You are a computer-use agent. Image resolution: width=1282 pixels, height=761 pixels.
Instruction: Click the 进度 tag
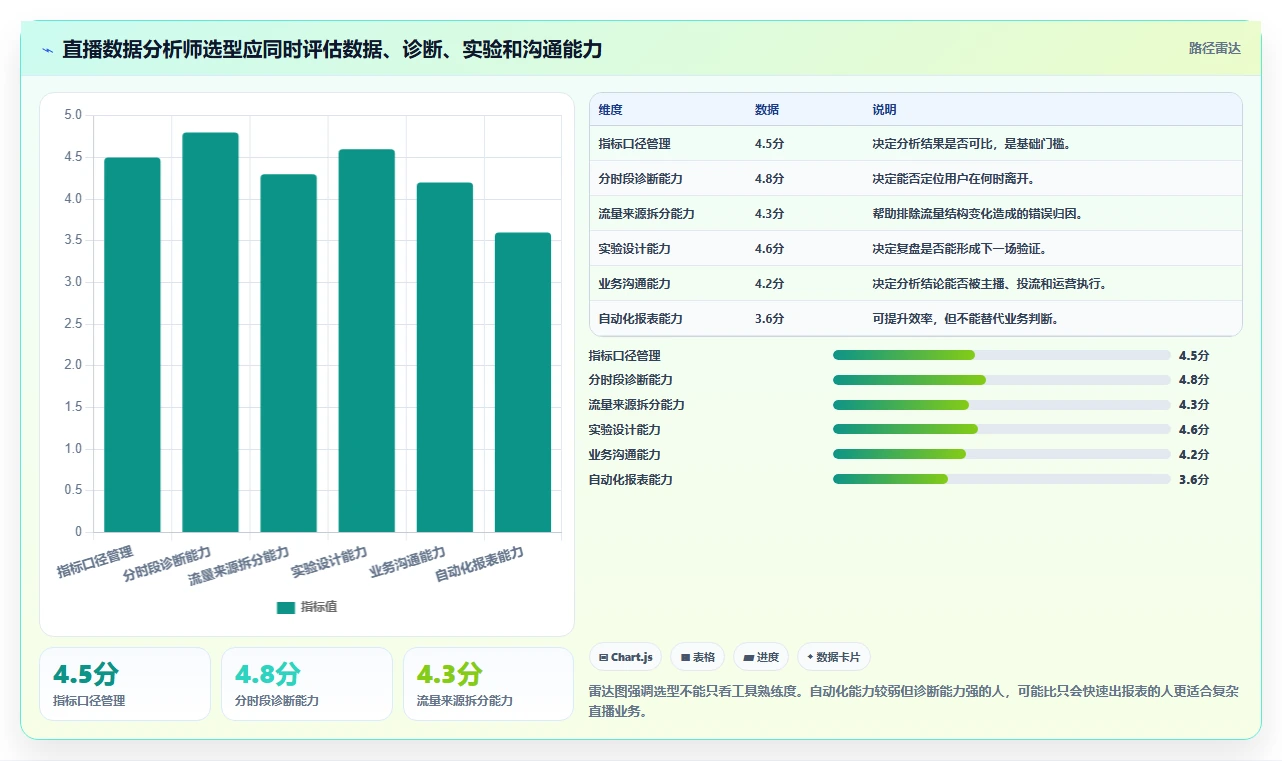761,657
